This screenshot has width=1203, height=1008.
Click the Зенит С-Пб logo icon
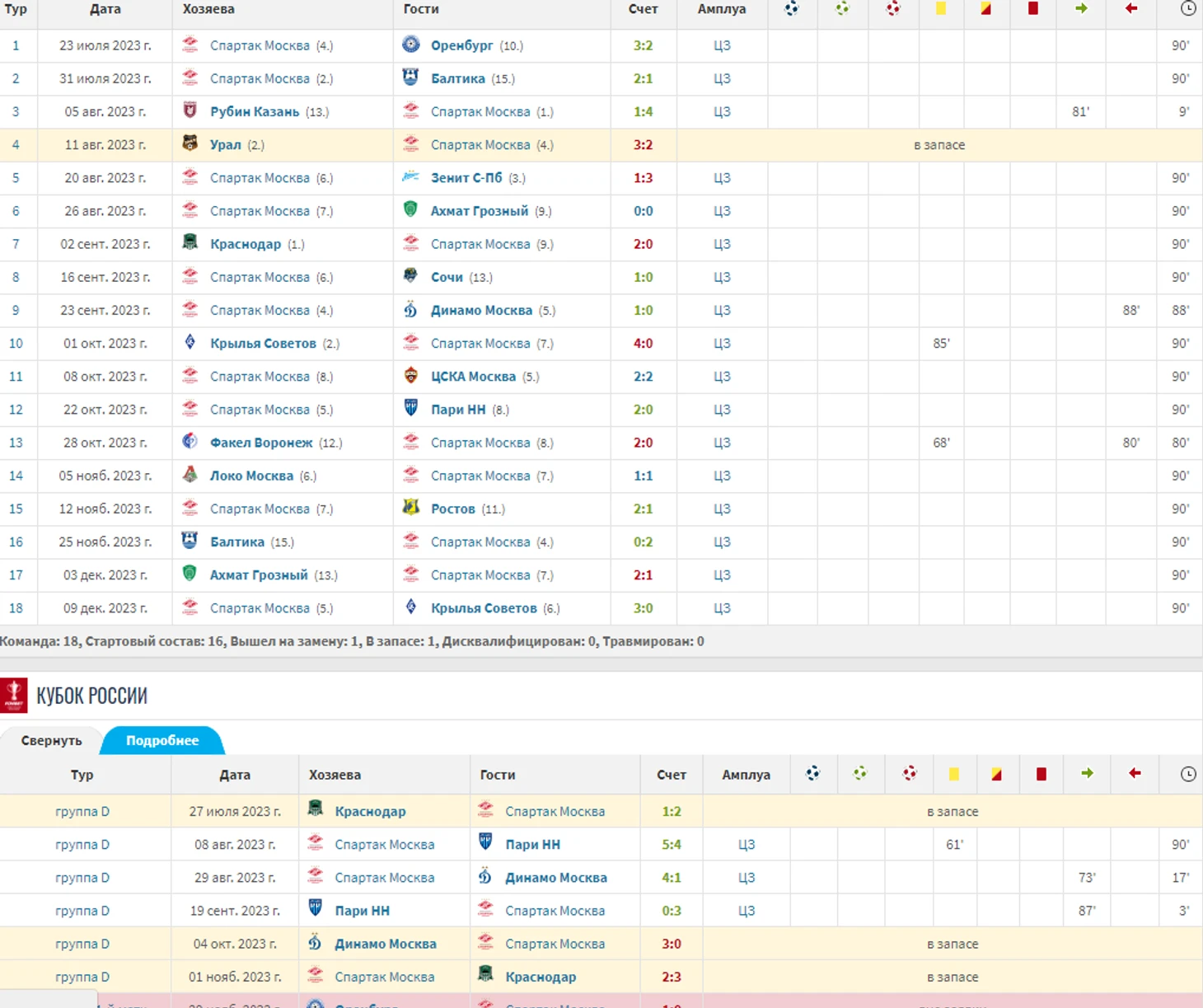(410, 176)
